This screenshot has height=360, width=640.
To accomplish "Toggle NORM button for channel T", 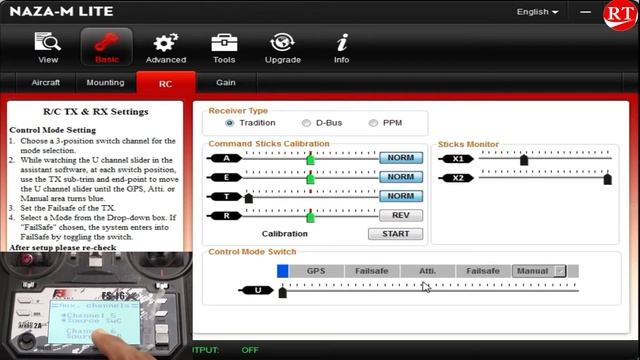I will (x=401, y=196).
